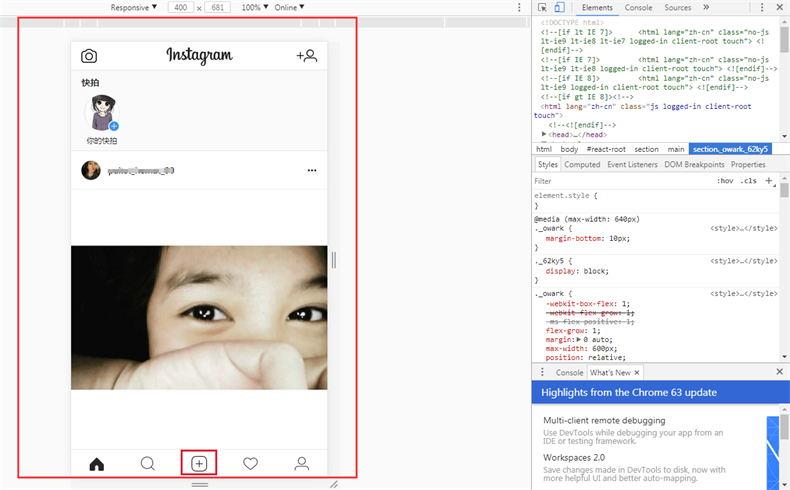Viewport: 790px width, 490px height.
Task: Open the search magnifier icon
Action: pyautogui.click(x=148, y=463)
